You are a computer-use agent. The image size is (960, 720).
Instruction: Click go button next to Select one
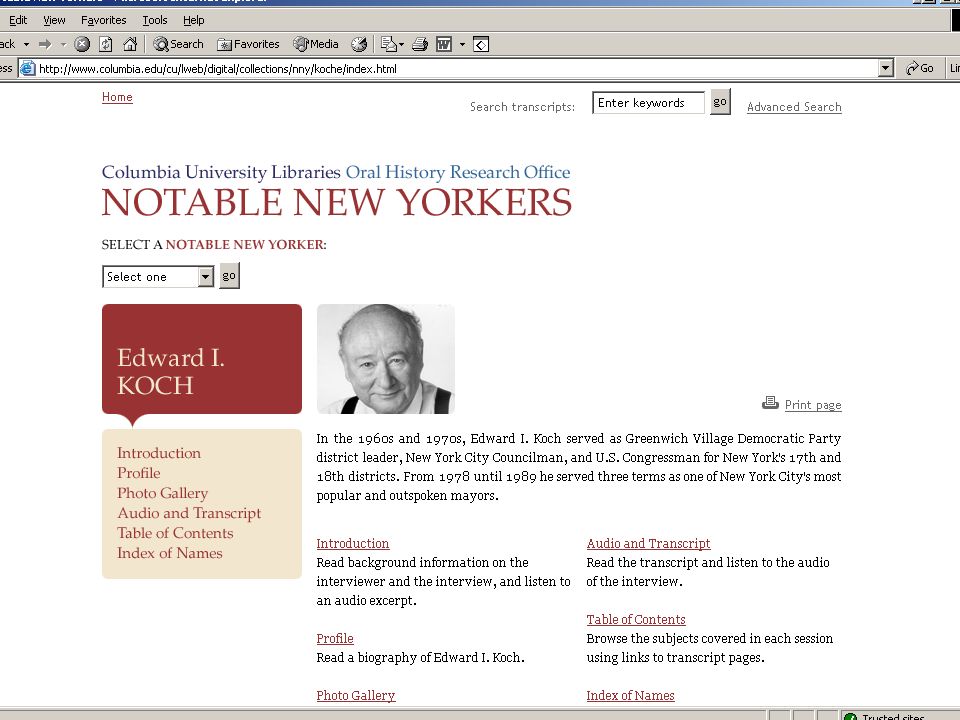[229, 276]
